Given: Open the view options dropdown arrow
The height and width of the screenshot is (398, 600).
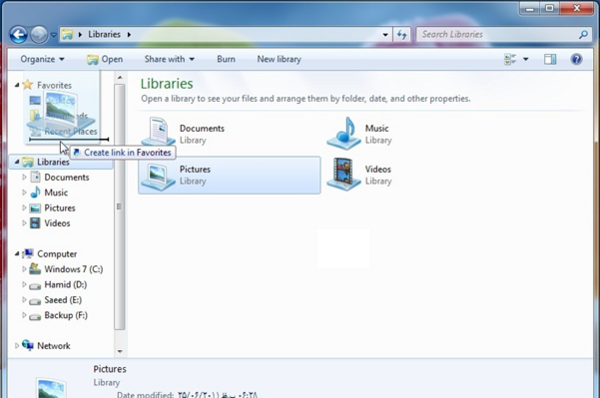Looking at the screenshot, I should (526, 59).
